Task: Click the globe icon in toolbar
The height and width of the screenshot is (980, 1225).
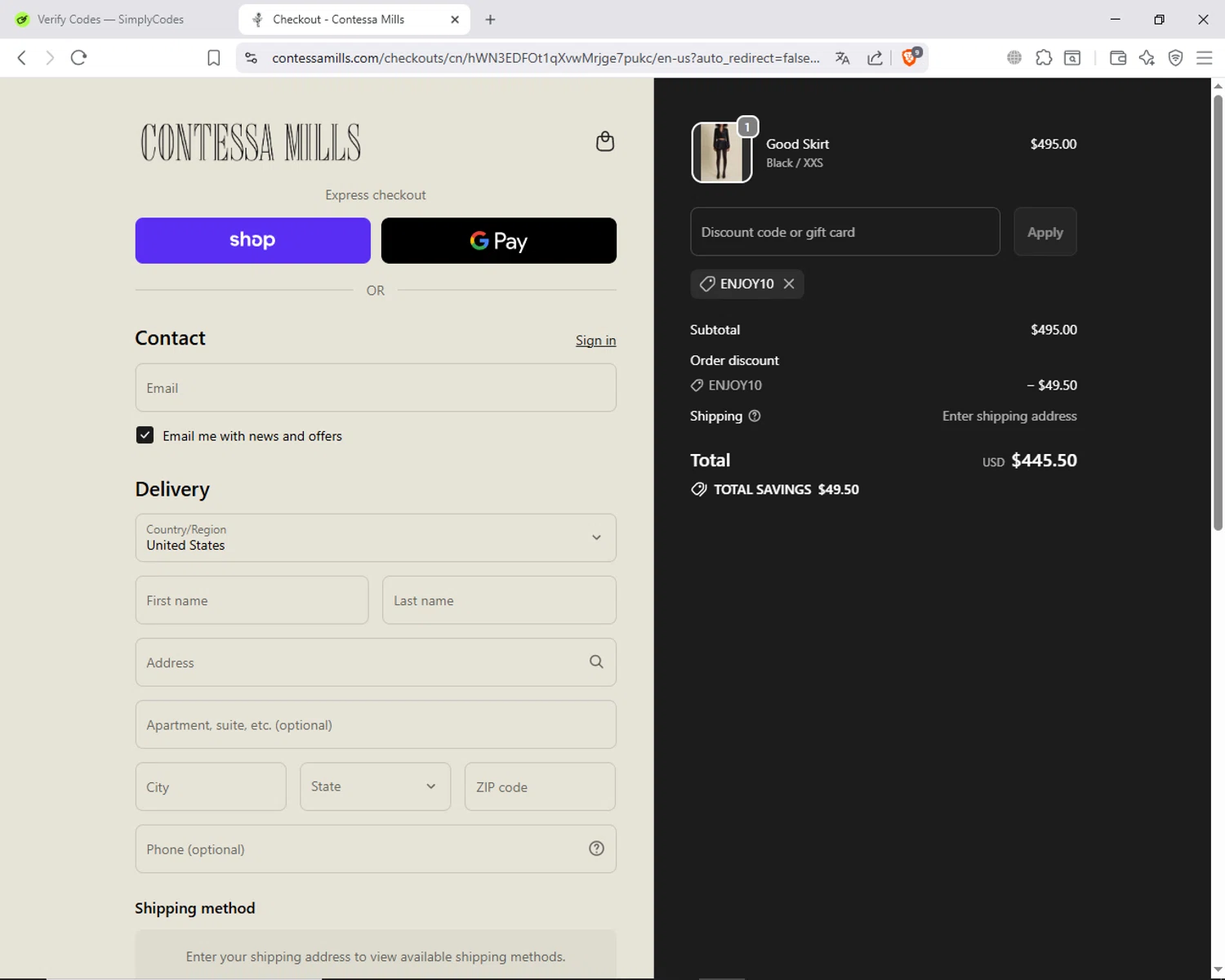Action: coord(1014,57)
